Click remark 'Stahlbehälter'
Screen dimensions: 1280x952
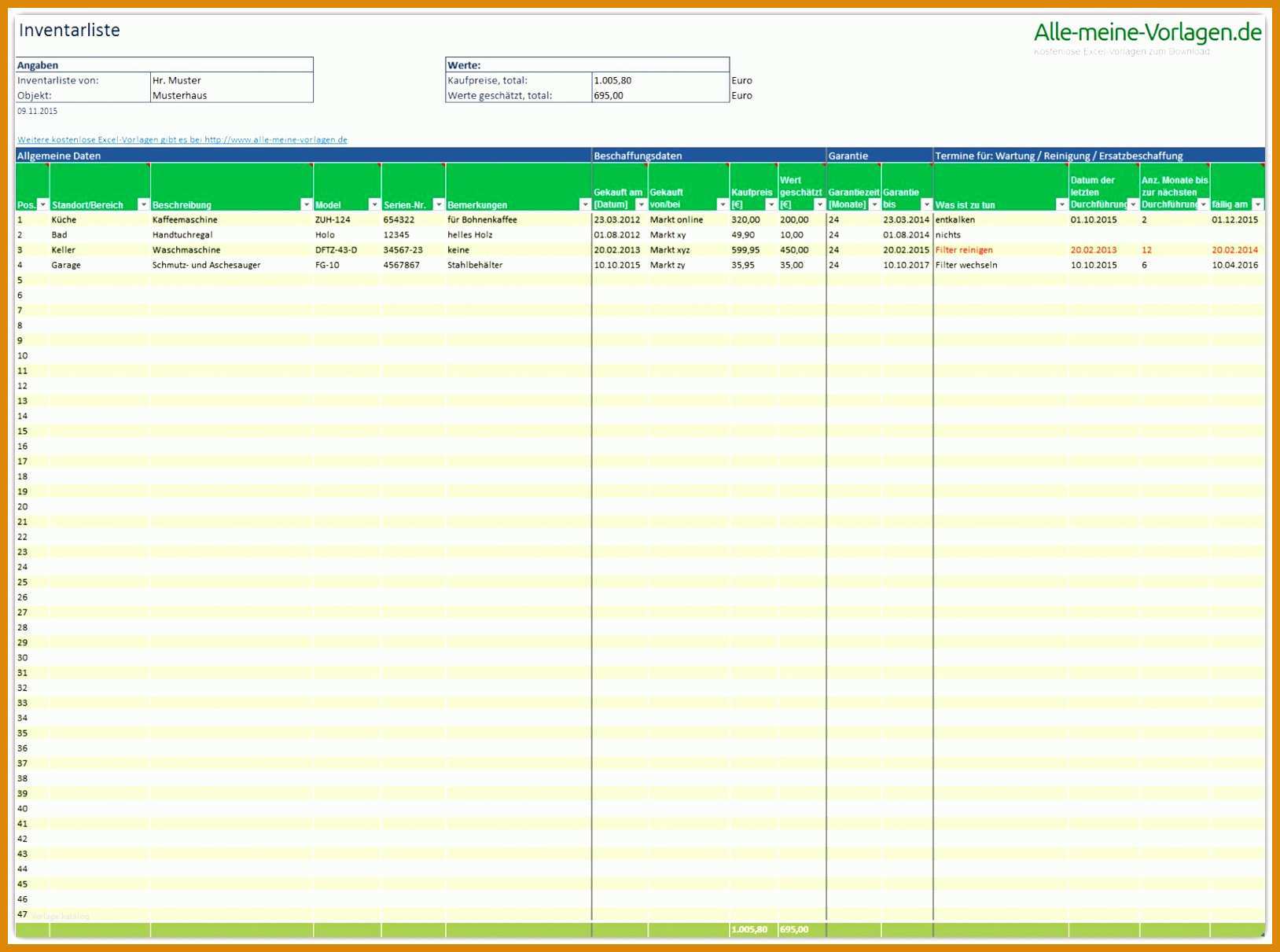[x=518, y=265]
